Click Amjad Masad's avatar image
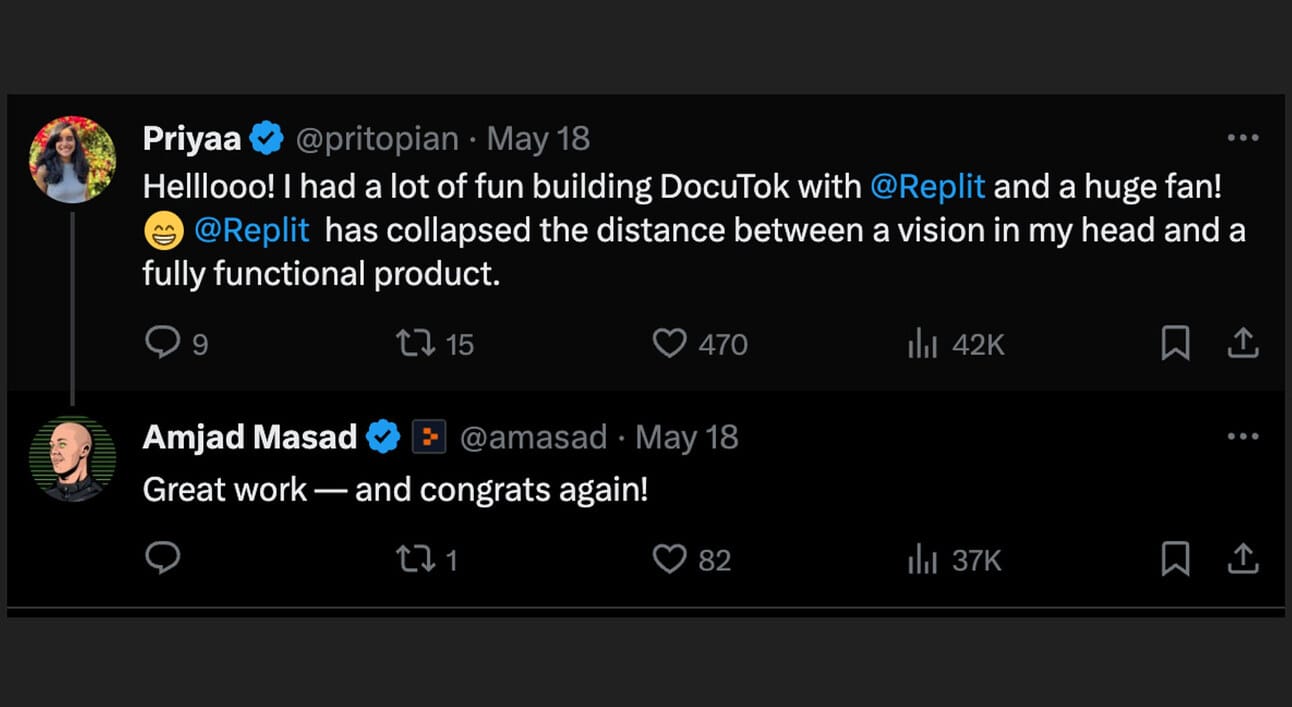Screen dimensions: 1292x707 [x=72, y=458]
